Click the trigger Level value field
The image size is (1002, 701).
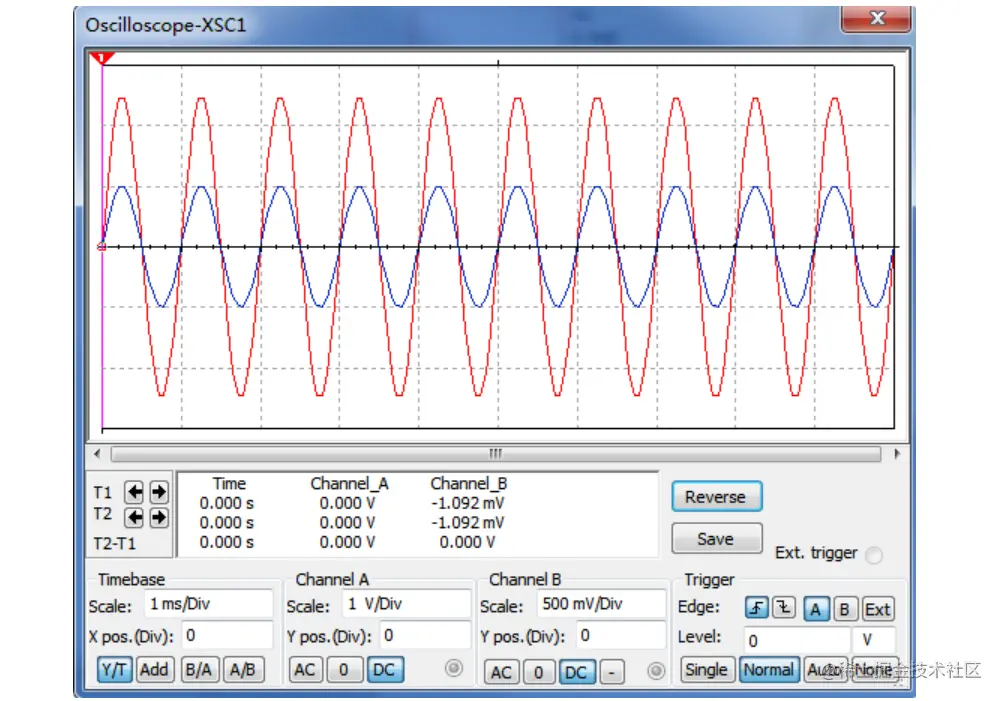point(797,640)
